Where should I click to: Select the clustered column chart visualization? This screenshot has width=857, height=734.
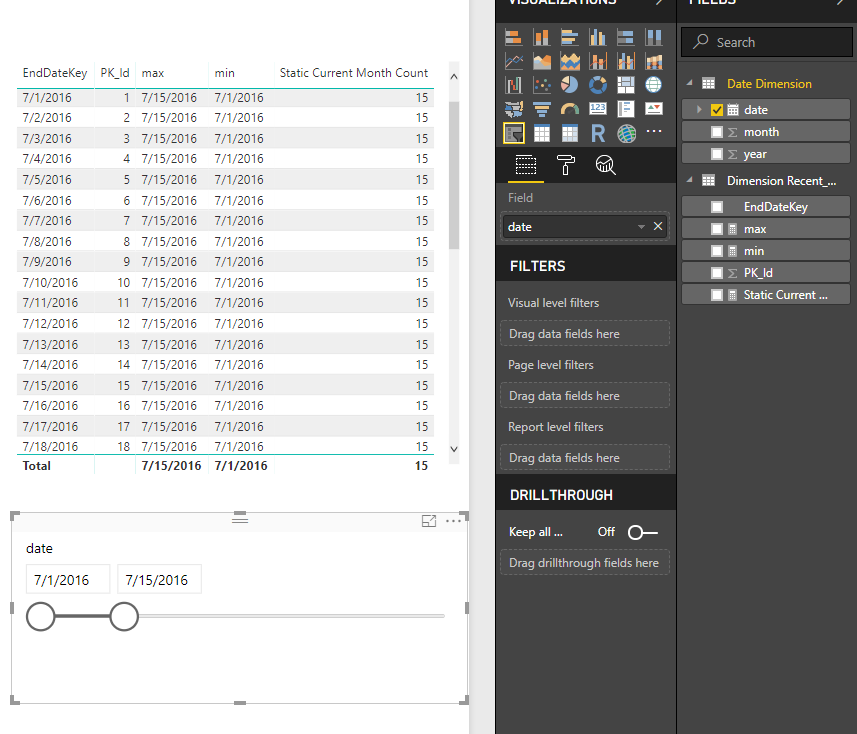click(597, 37)
